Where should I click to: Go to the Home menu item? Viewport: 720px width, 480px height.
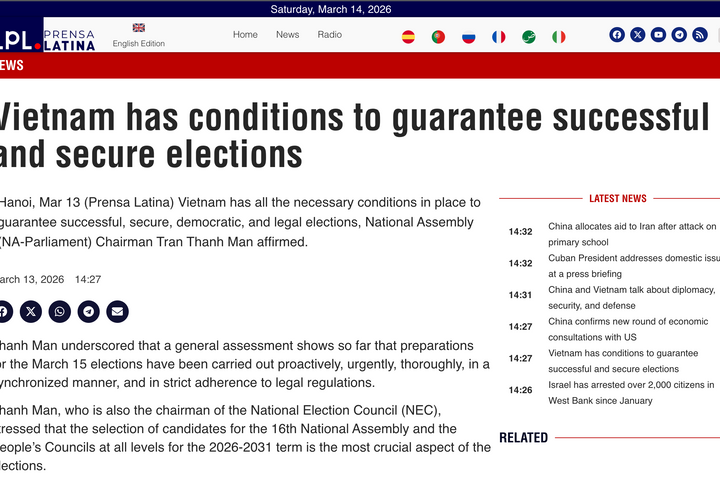[245, 34]
